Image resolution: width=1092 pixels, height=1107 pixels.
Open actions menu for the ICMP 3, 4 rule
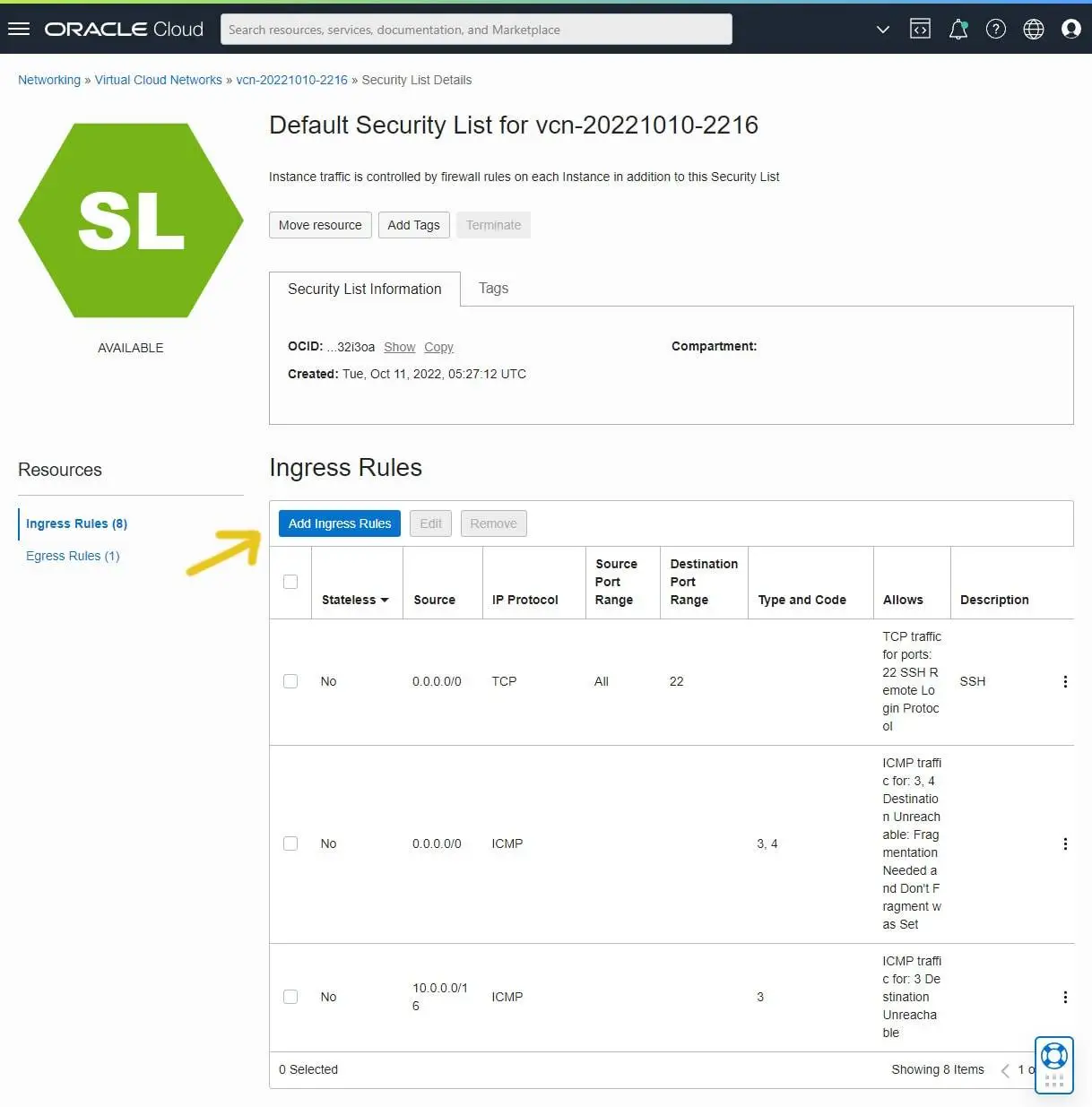[x=1065, y=844]
